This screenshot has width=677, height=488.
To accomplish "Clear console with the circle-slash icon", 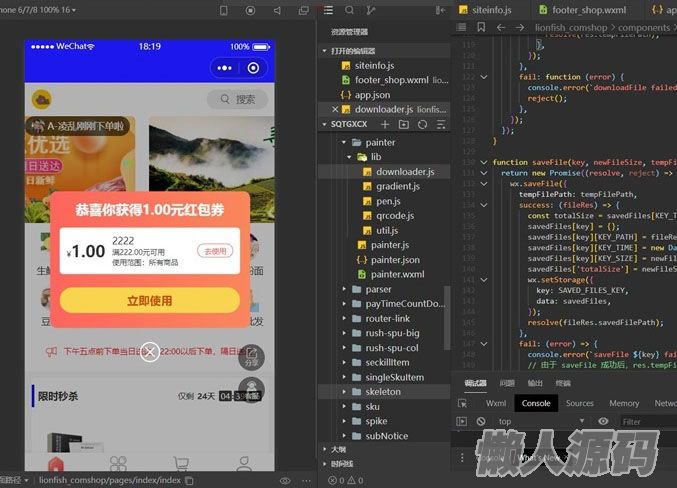I will (481, 421).
